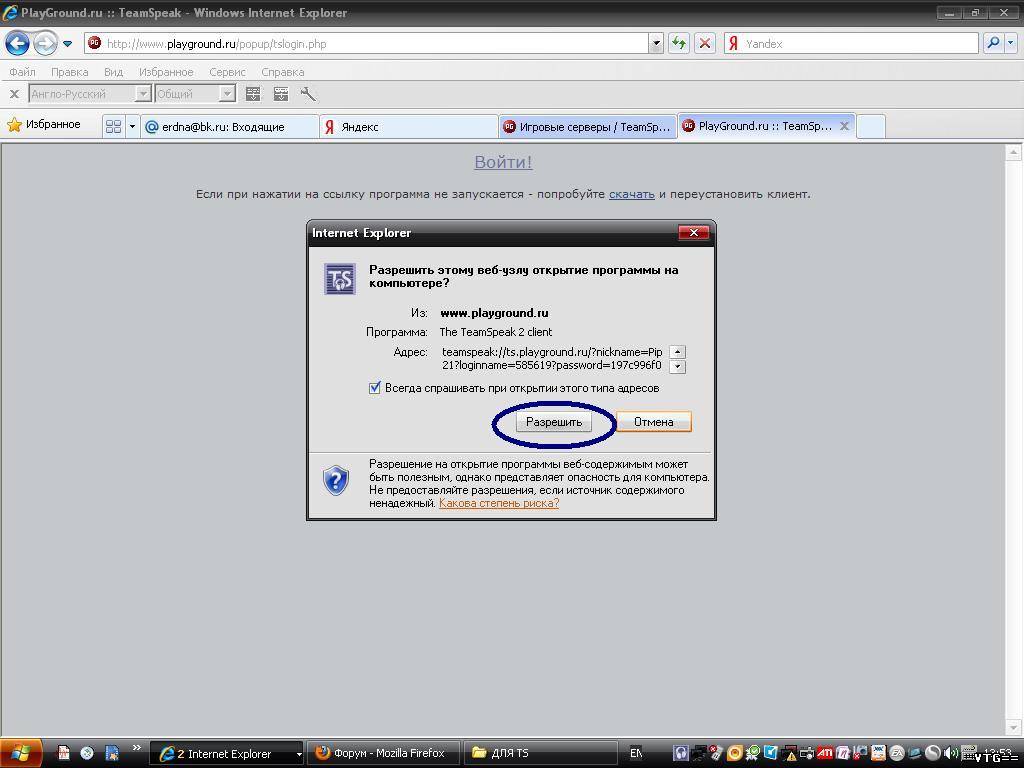Screen dimensions: 1024x768
Task: Open the tab list dropdown arrow
Action: (132, 126)
